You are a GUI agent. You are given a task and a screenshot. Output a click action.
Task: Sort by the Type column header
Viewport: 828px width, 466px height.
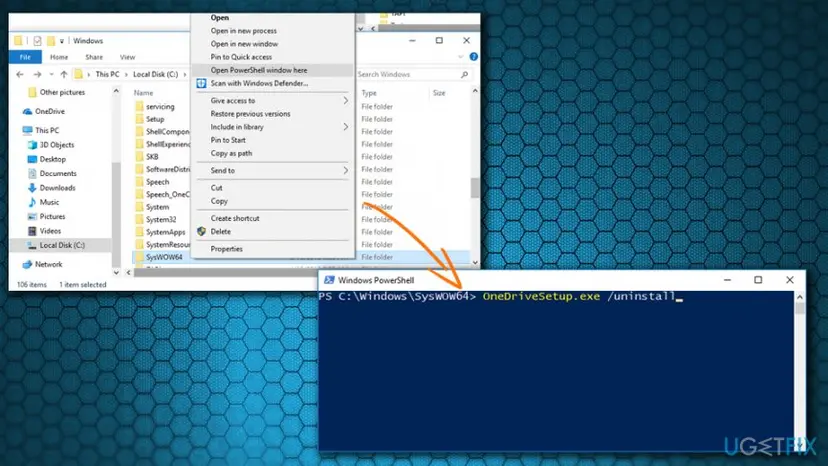click(369, 93)
